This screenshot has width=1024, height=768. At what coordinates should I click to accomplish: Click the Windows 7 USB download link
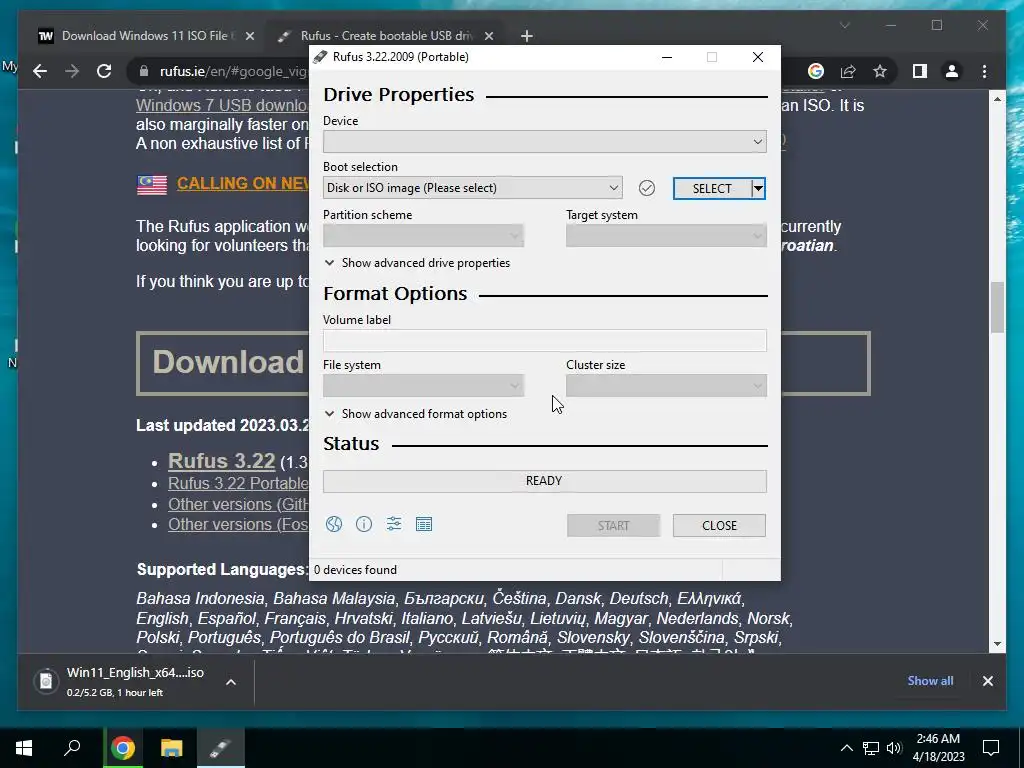click(222, 105)
